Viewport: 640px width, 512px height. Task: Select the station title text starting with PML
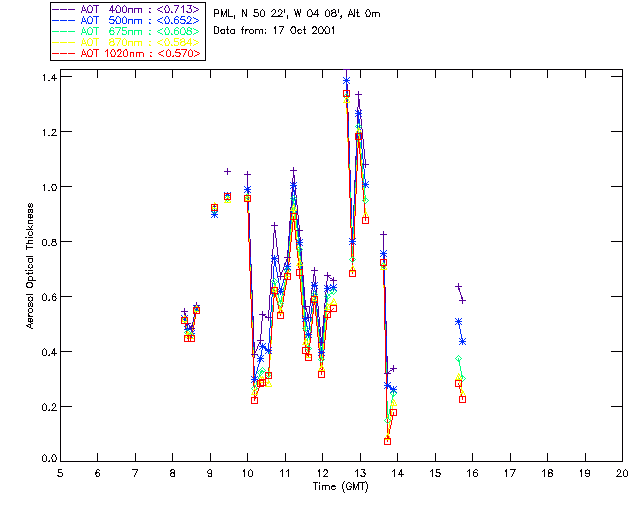297,14
